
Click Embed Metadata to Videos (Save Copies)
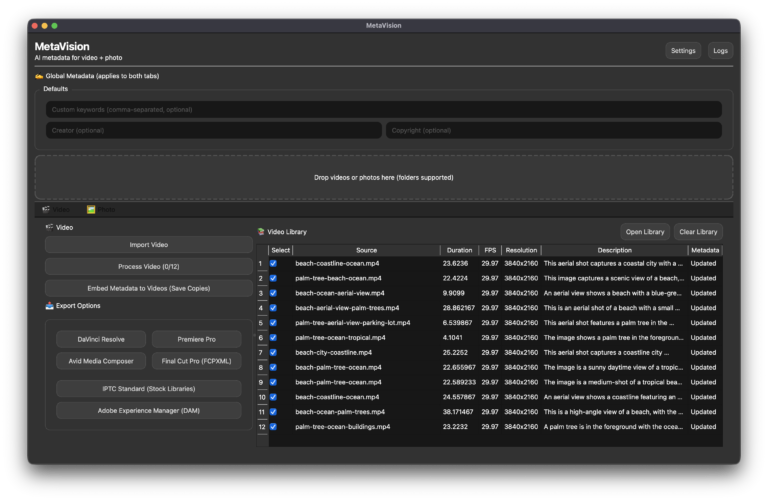coord(149,288)
